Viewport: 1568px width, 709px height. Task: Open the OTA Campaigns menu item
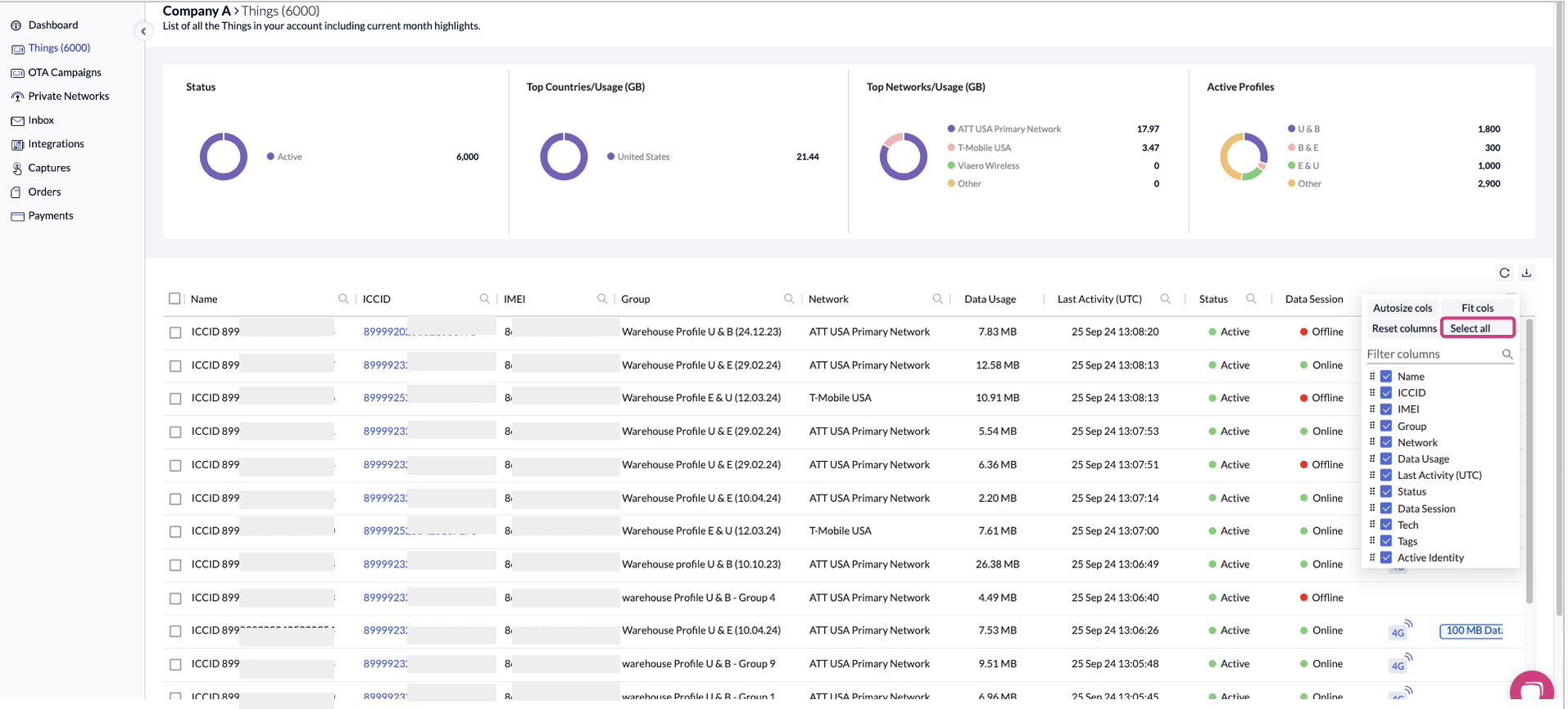tap(65, 72)
